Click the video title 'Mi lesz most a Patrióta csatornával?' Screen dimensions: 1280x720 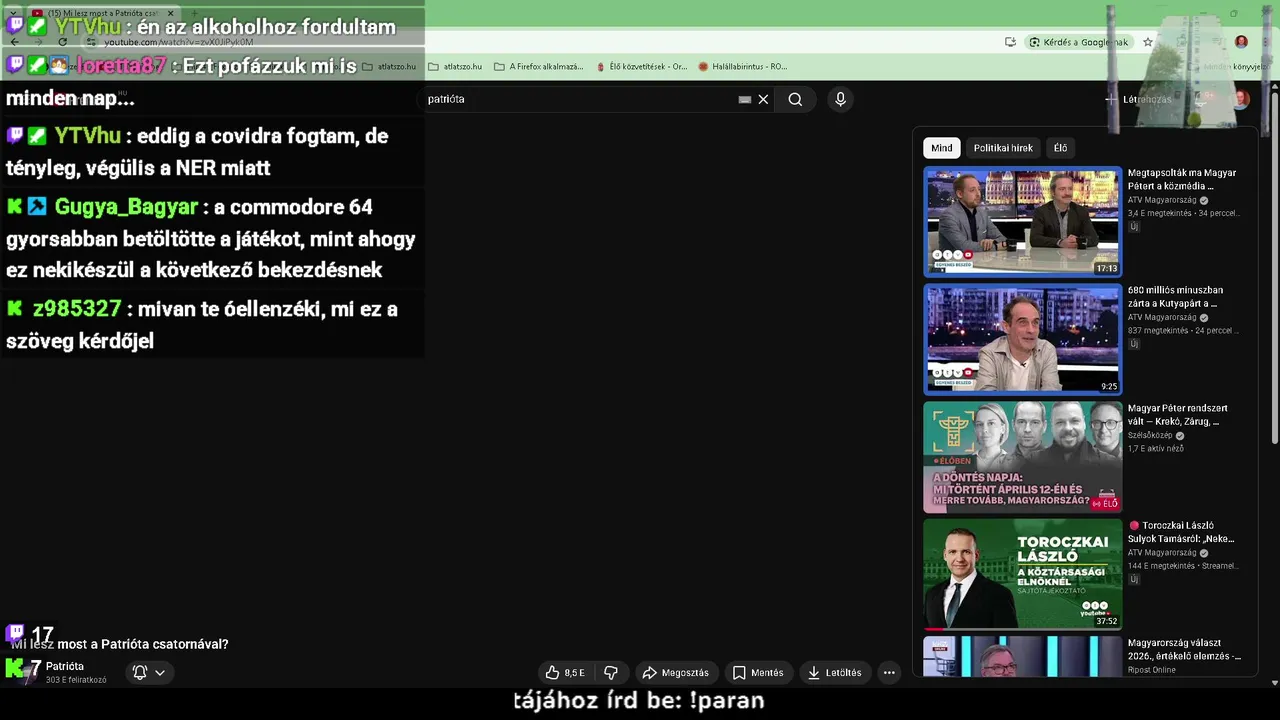[x=120, y=645]
